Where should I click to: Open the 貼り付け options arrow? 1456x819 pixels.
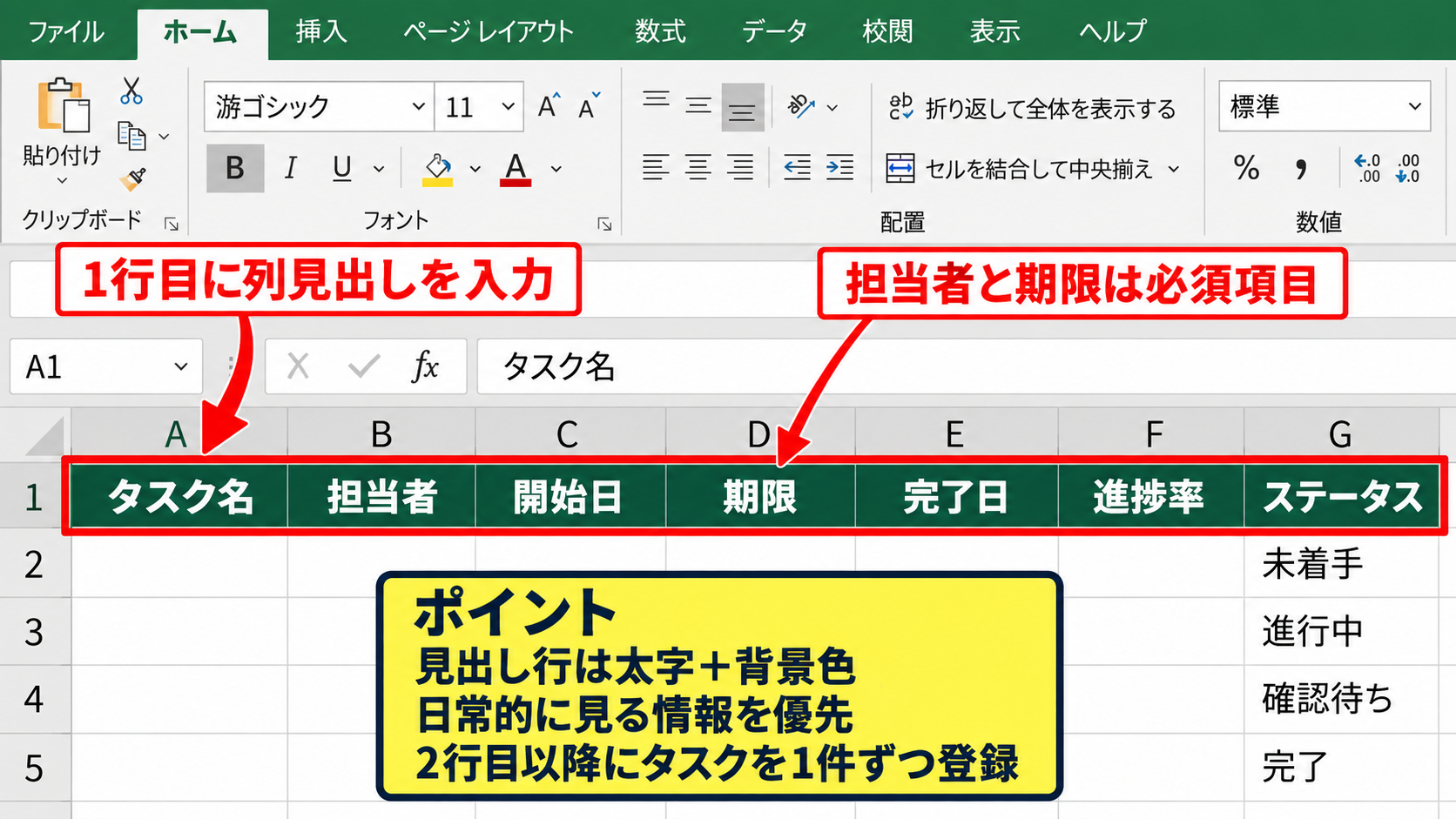[x=62, y=181]
